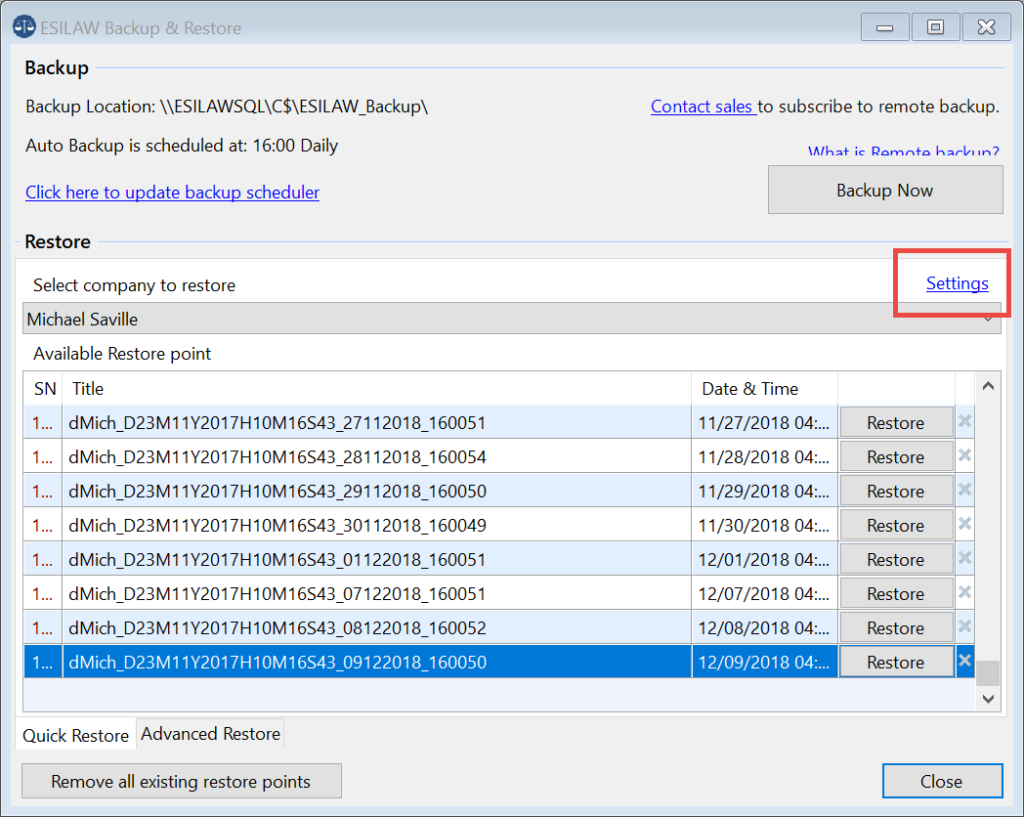Screen dimensions: 1024x817
Task: Delete restore point dated 12/01/2018 via X icon
Action: [x=965, y=558]
